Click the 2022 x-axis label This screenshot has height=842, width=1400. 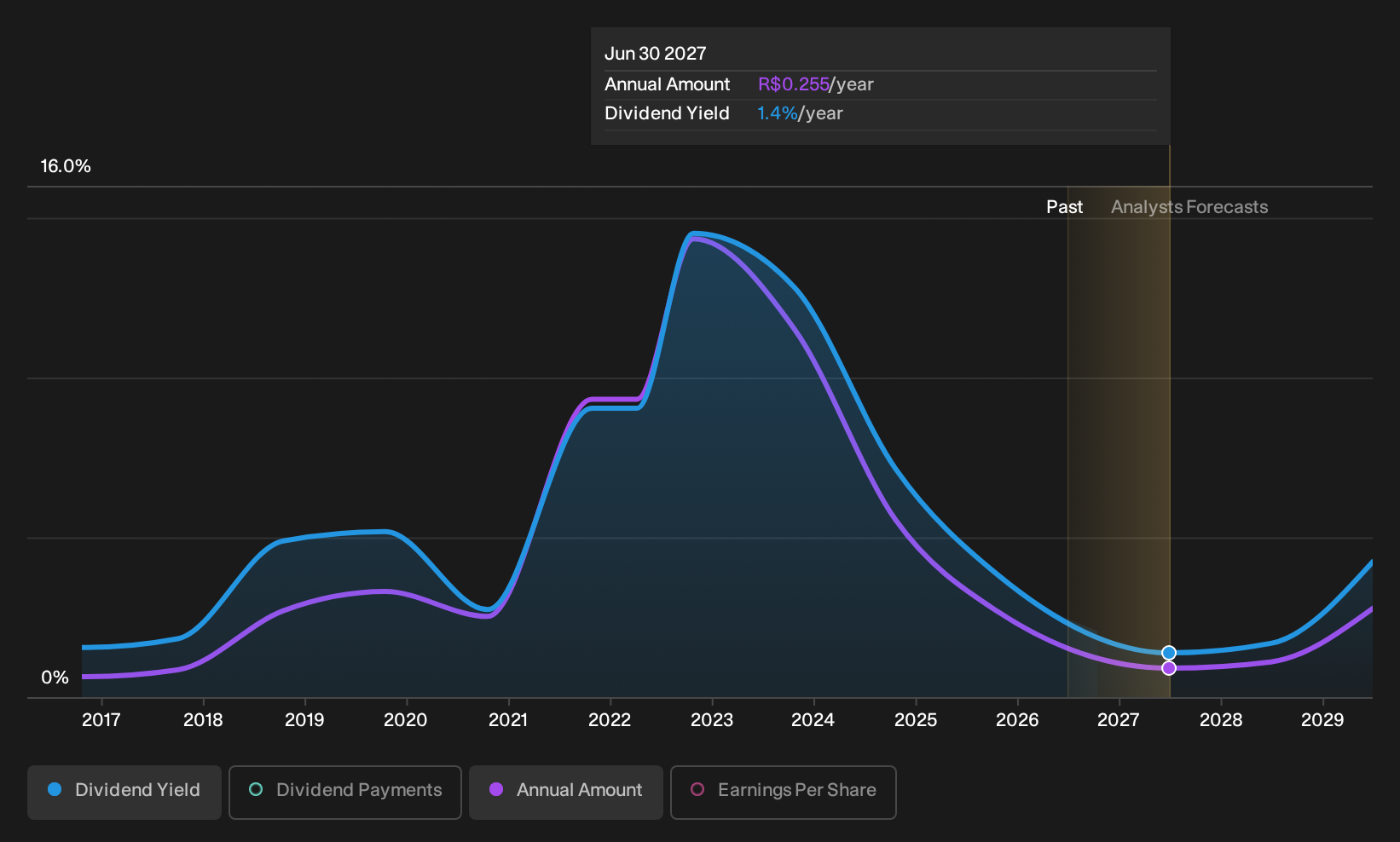610,720
